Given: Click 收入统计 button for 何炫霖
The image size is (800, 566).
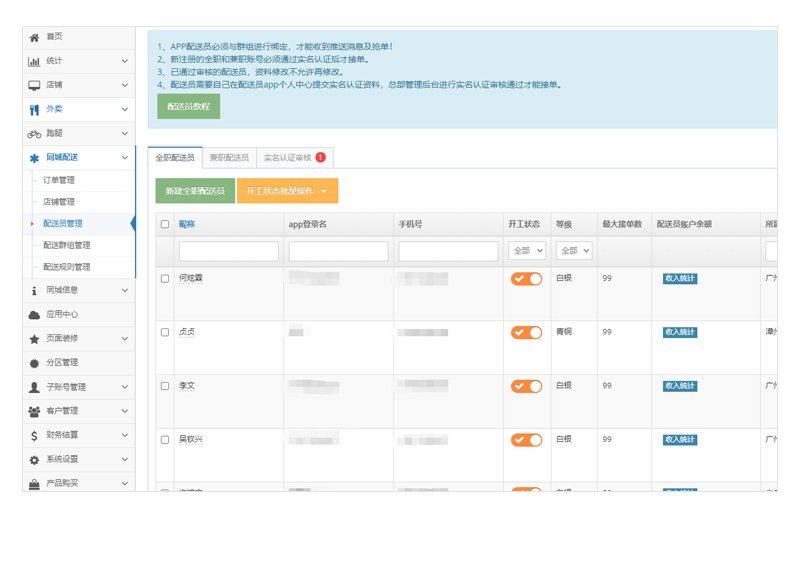Looking at the screenshot, I should pyautogui.click(x=680, y=279).
